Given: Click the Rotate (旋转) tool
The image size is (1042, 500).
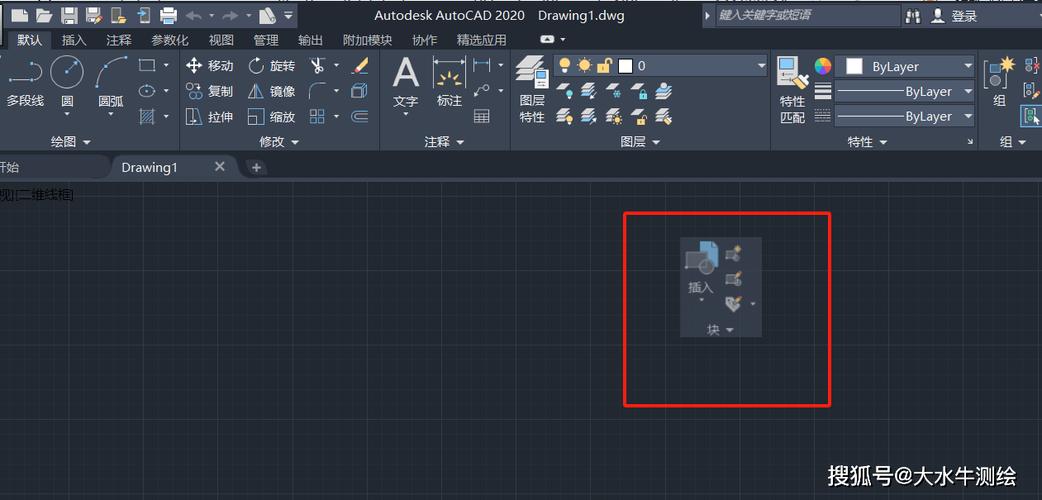Looking at the screenshot, I should pos(272,65).
